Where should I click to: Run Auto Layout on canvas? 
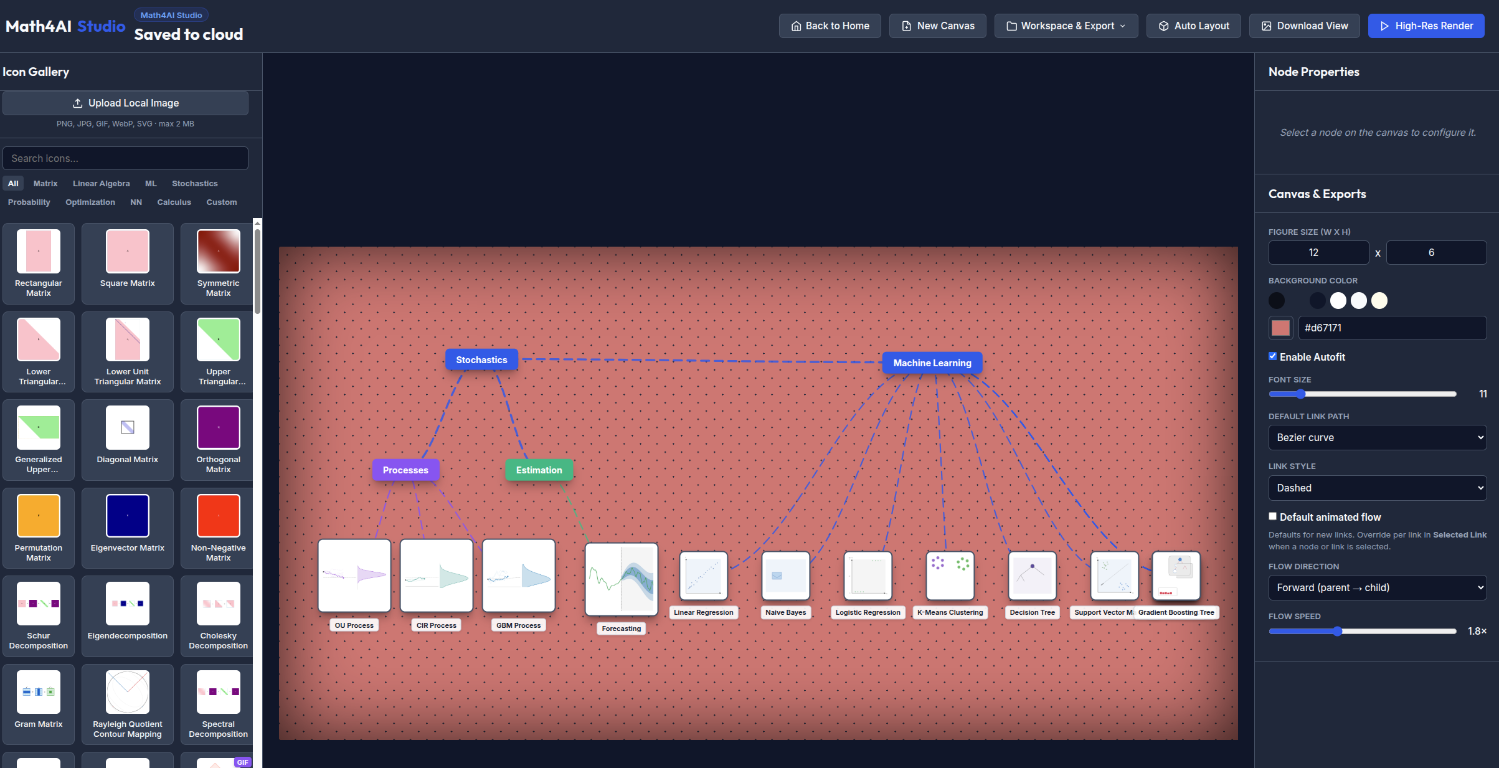coord(1194,26)
